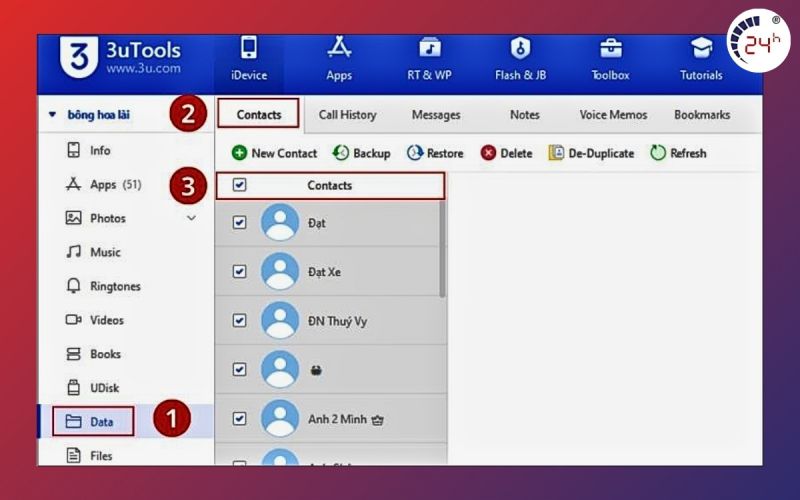Switch to the Voice Memos tab

(x=613, y=115)
